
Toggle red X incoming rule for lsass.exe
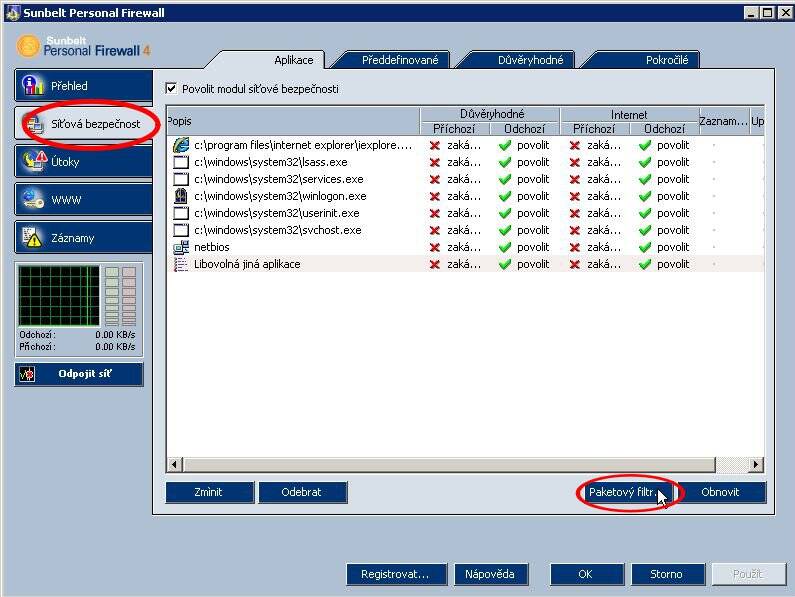click(x=435, y=162)
